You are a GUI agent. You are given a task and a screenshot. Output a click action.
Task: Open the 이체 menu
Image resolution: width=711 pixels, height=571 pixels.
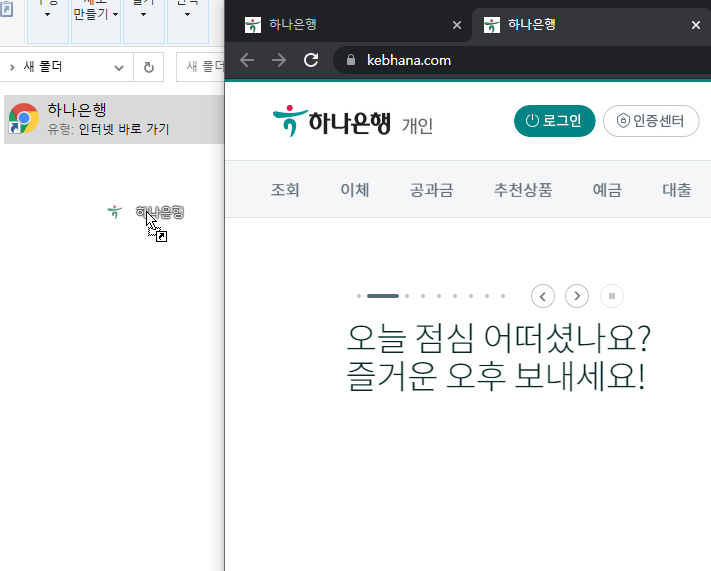coord(355,190)
